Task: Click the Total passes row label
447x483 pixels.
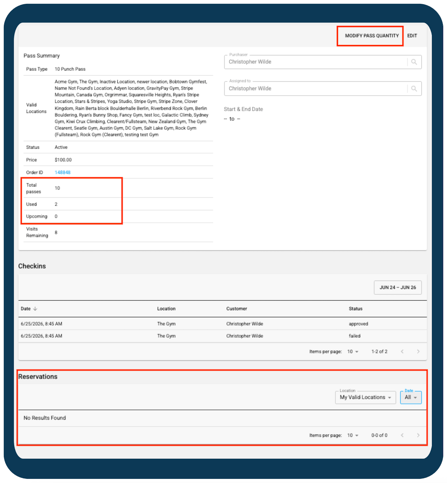Action: click(33, 188)
